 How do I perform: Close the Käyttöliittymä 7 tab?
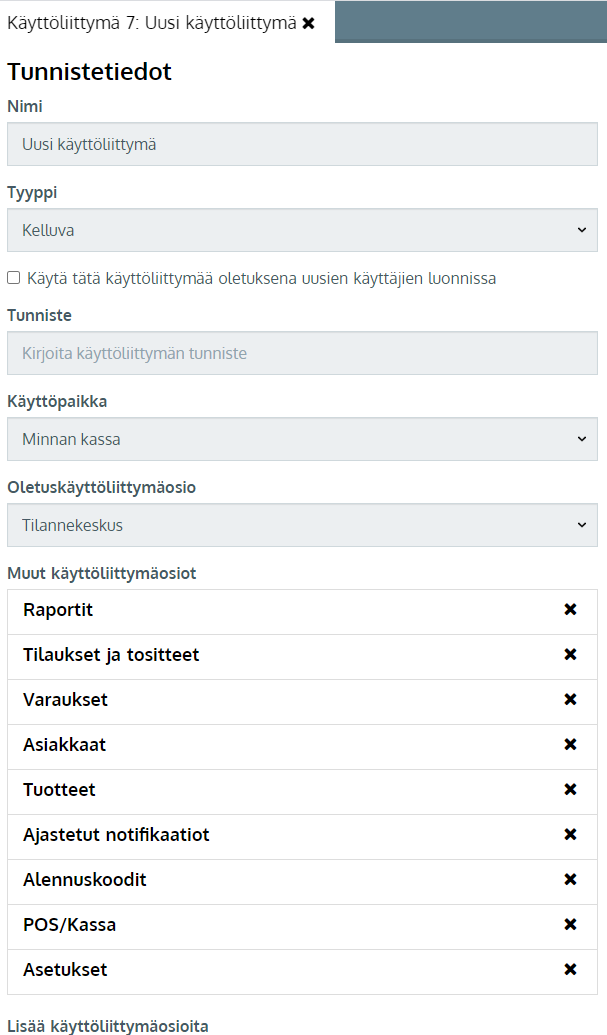pos(309,23)
